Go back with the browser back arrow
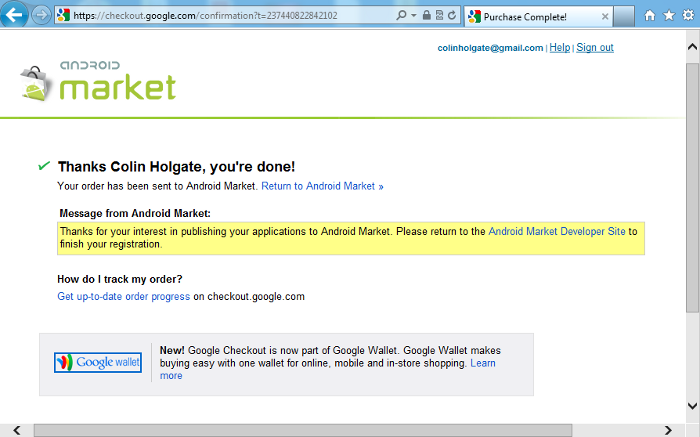This screenshot has width=700, height=437. [14, 15]
